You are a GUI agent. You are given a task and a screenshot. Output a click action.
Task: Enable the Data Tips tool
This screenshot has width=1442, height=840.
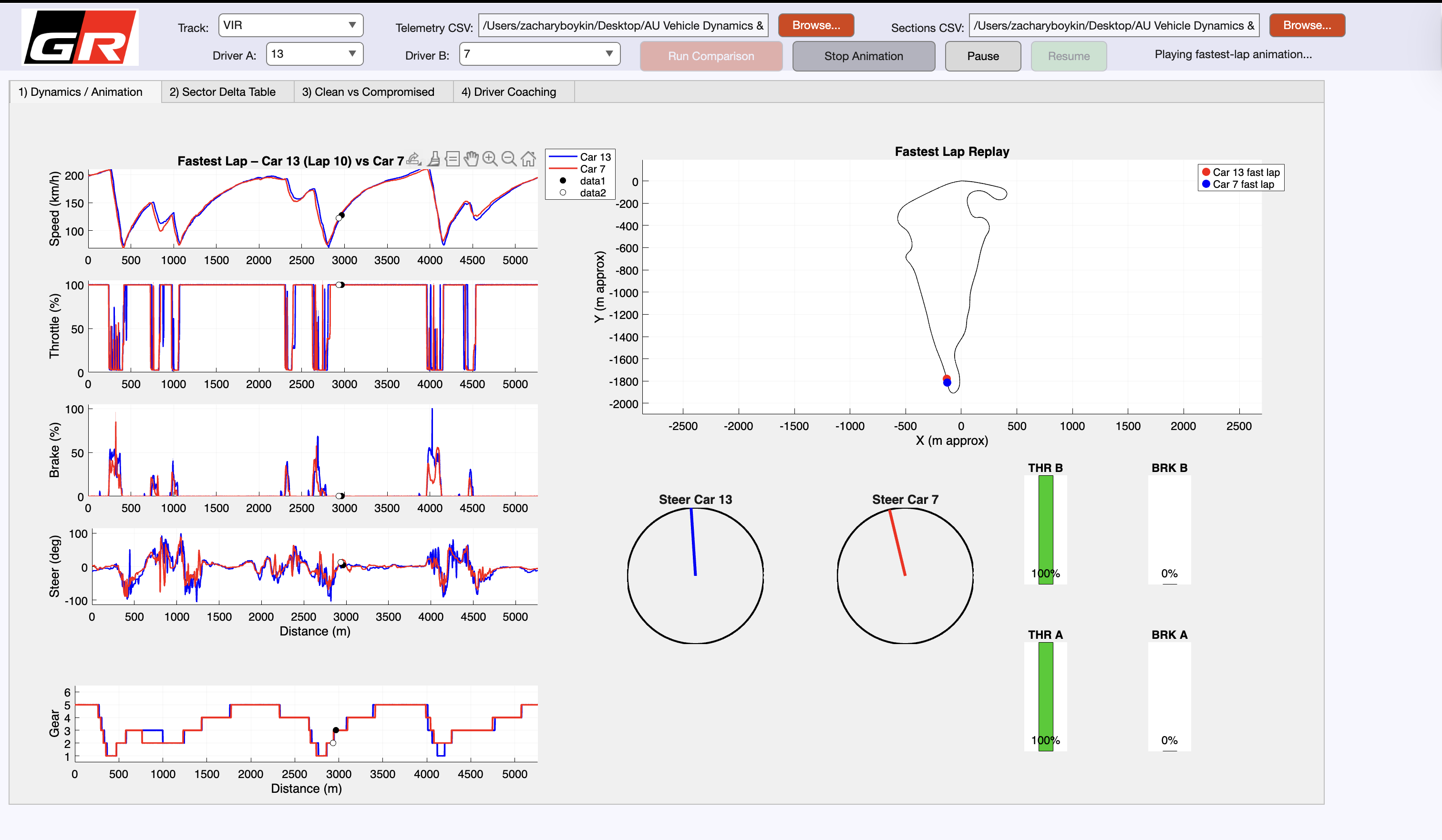tap(452, 159)
